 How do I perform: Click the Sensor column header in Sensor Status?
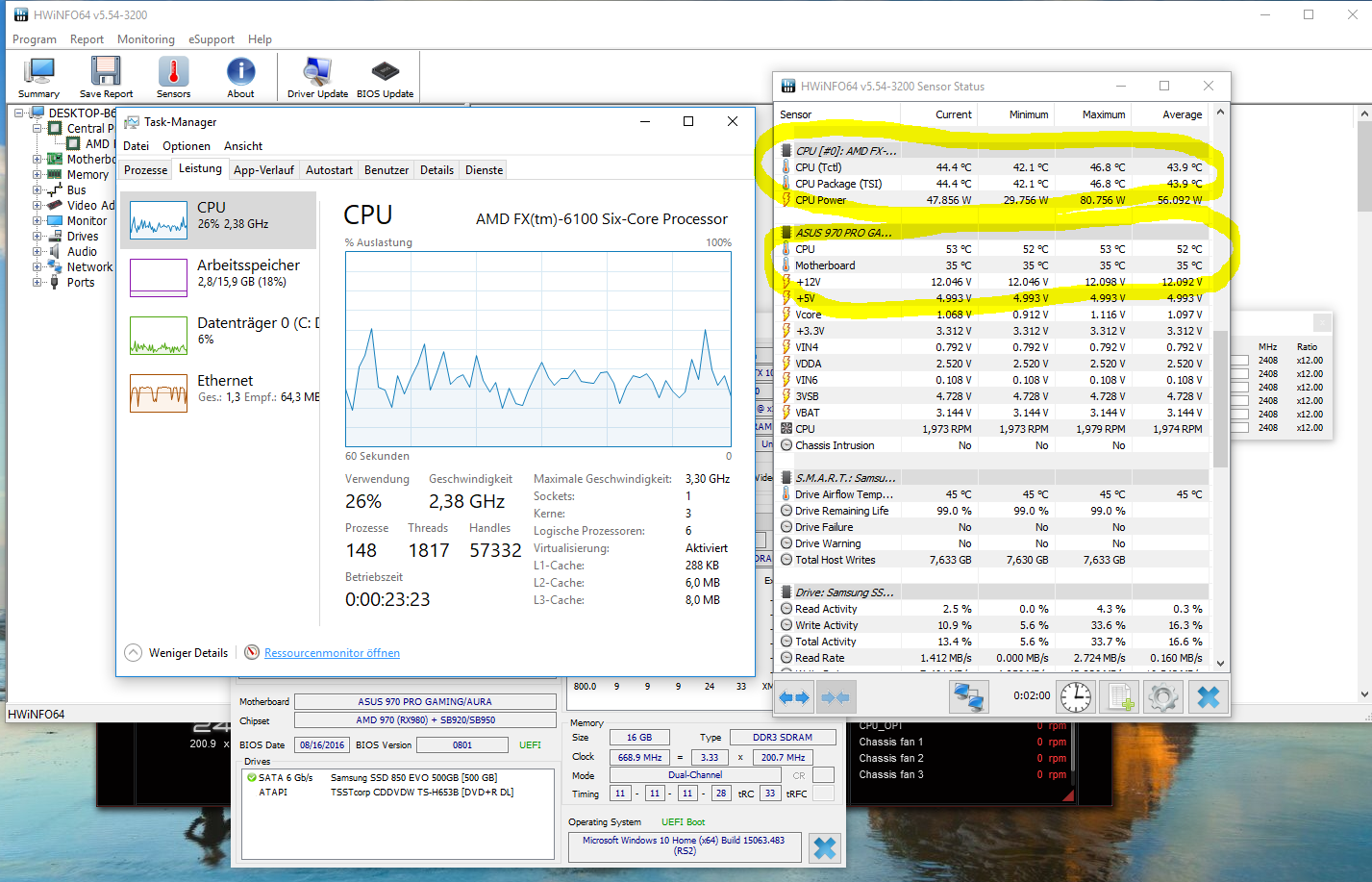[837, 114]
